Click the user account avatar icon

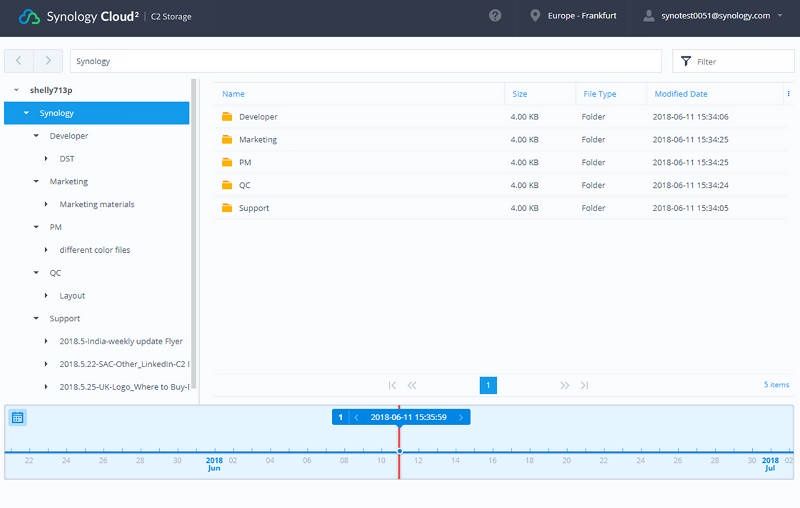pyautogui.click(x=648, y=16)
